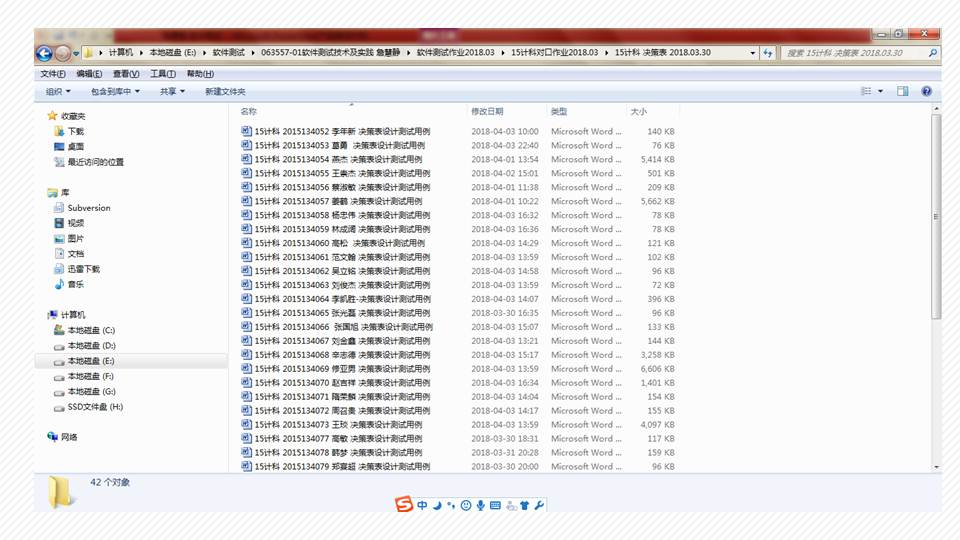Click the Sogou voice input microphone icon
This screenshot has height=540, width=960.
(480, 505)
